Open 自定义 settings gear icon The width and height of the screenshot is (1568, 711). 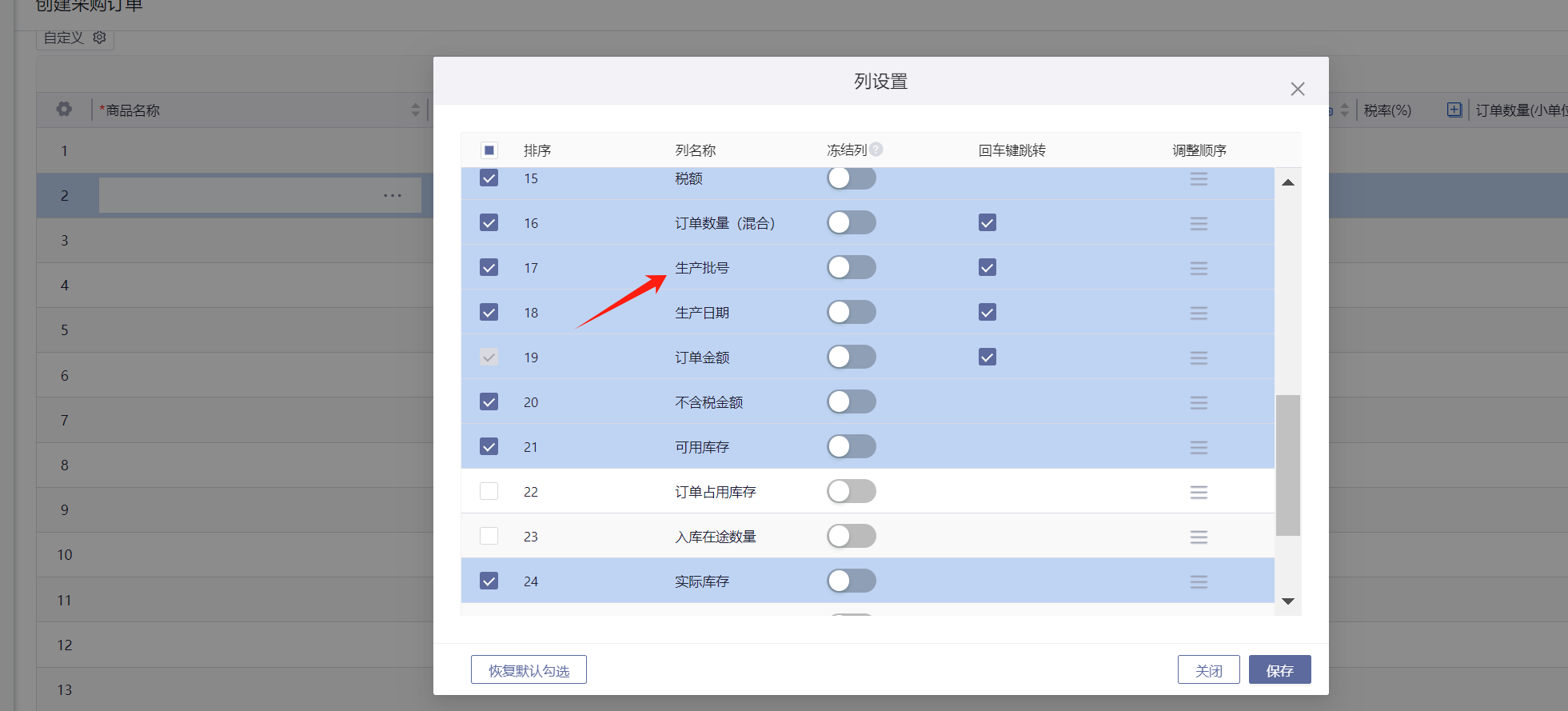pos(99,38)
